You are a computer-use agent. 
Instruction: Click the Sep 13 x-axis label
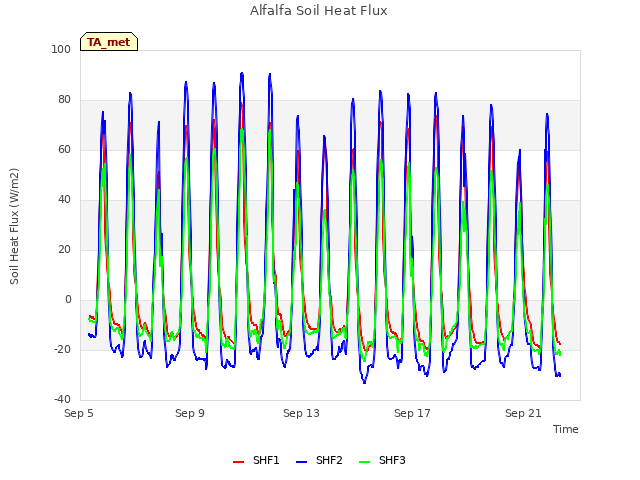301,413
